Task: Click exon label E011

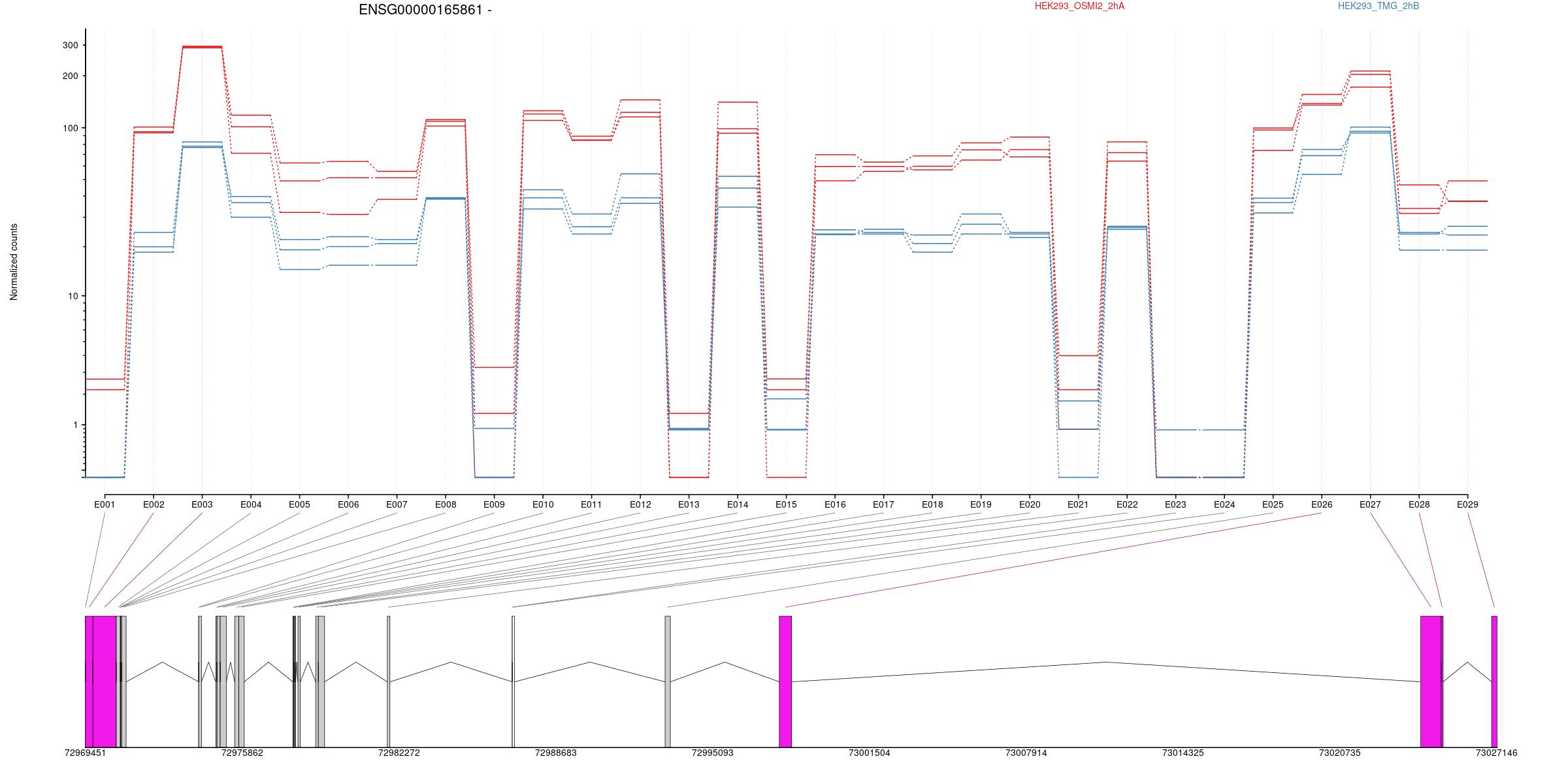Action: point(591,504)
